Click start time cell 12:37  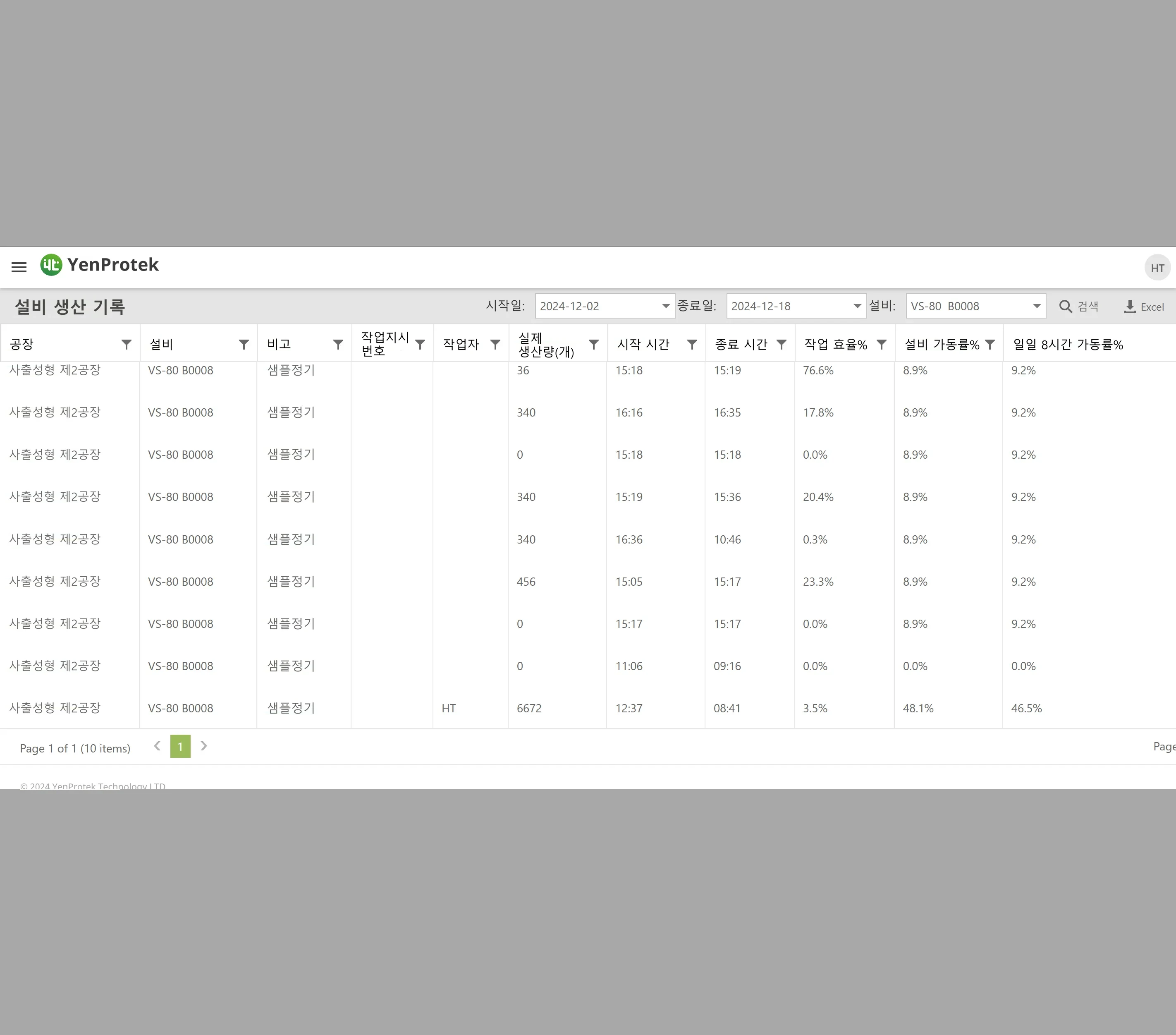coord(629,709)
